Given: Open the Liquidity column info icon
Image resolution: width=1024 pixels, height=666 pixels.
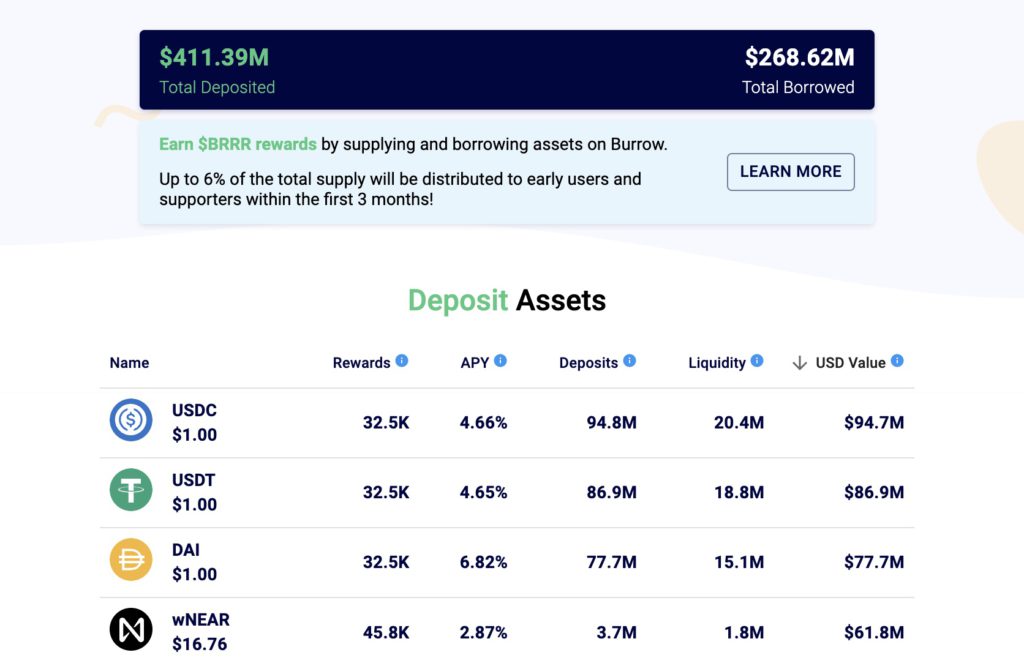Looking at the screenshot, I should (757, 360).
